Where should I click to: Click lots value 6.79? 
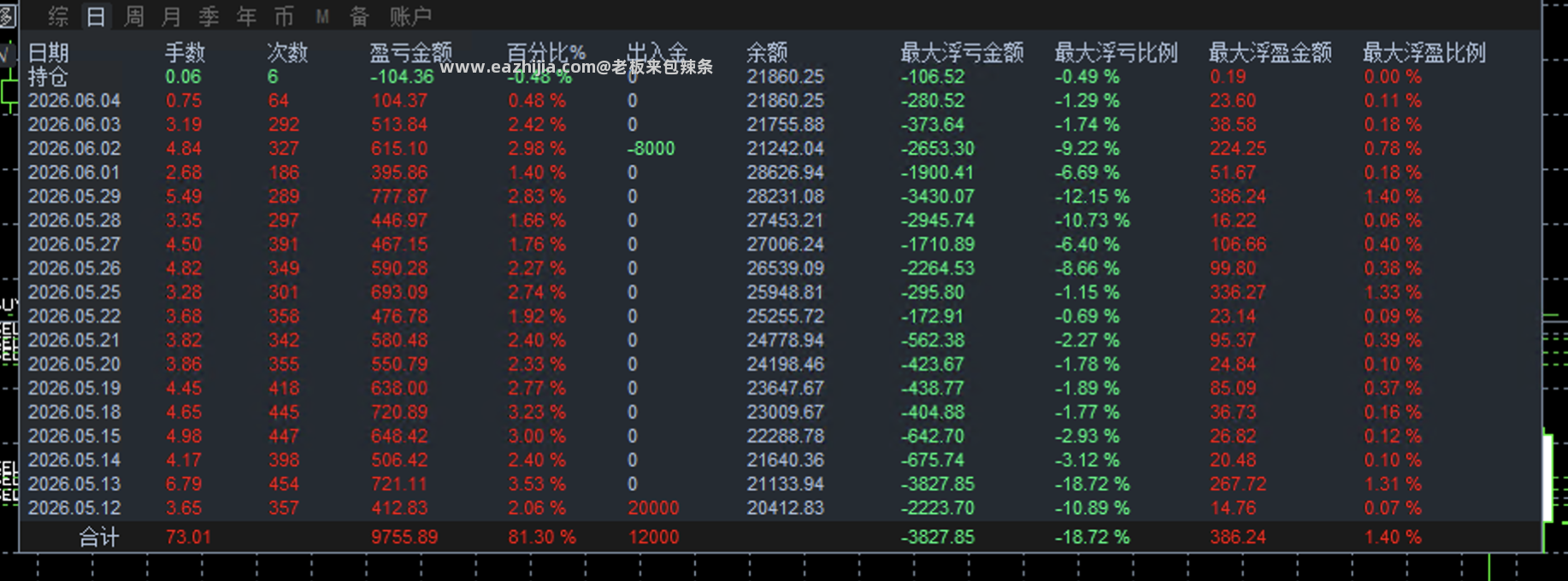184,484
